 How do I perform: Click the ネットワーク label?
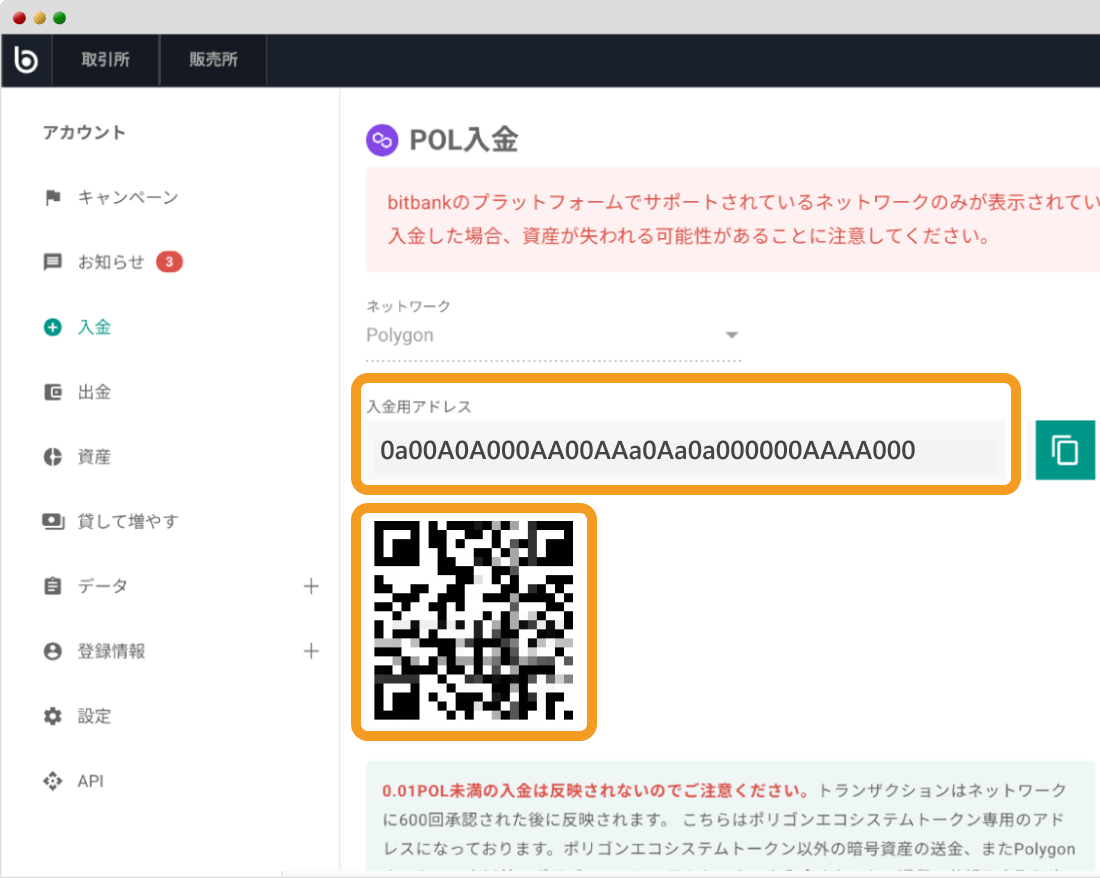click(x=408, y=306)
